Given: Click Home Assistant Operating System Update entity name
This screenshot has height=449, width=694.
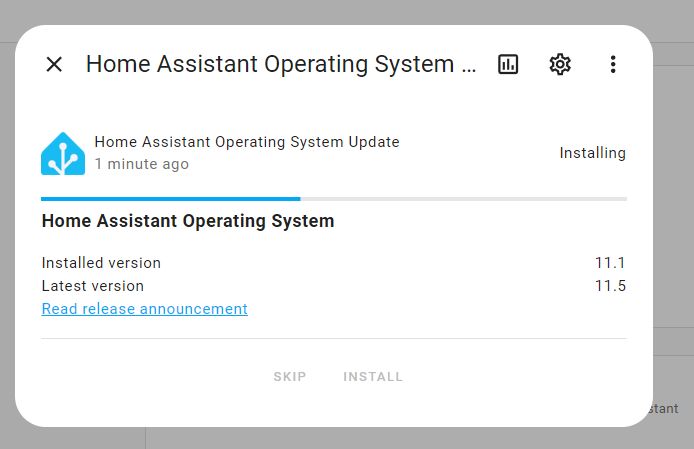Looking at the screenshot, I should (246, 142).
